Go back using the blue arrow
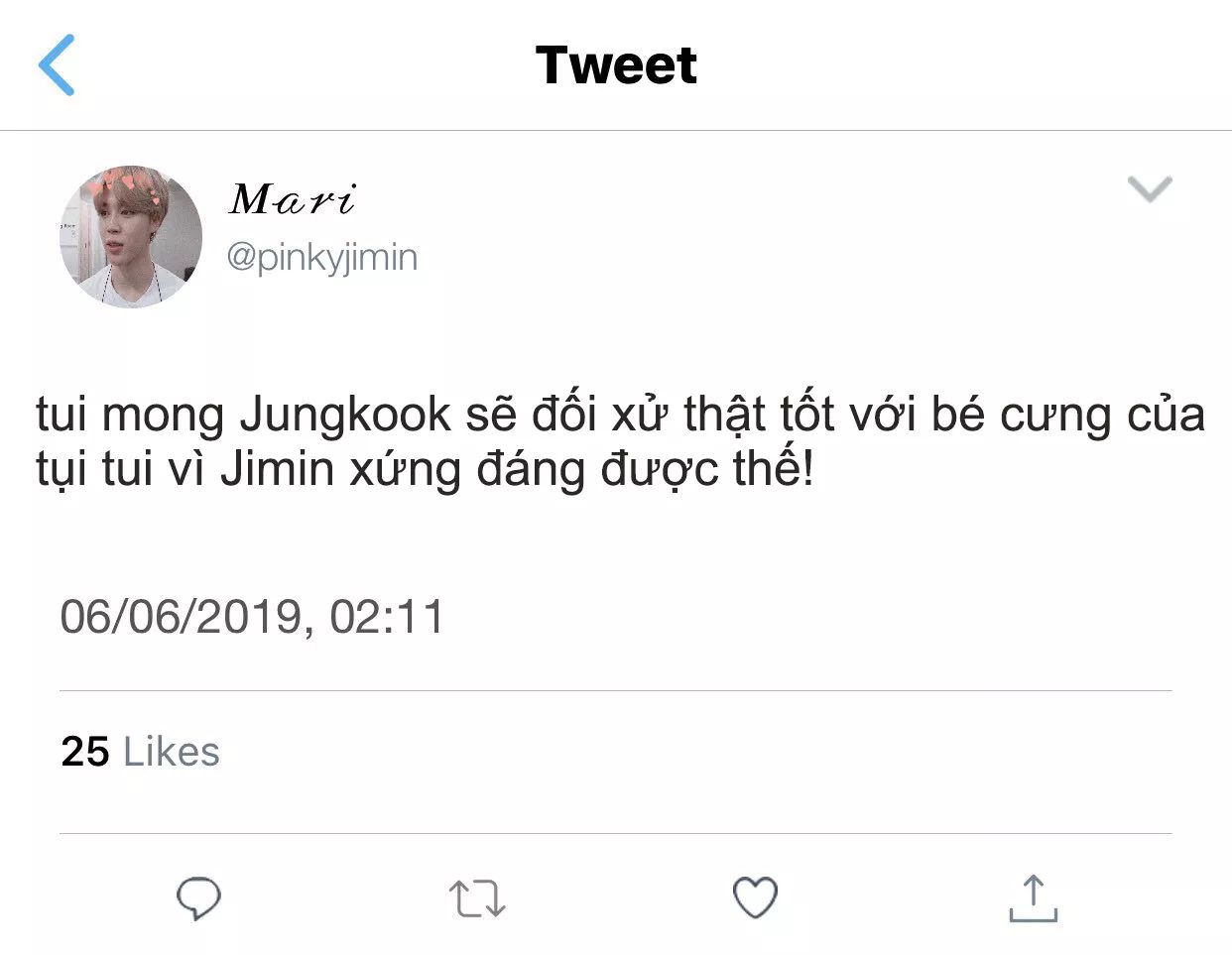Viewport: 1232px width, 955px height. [x=57, y=65]
